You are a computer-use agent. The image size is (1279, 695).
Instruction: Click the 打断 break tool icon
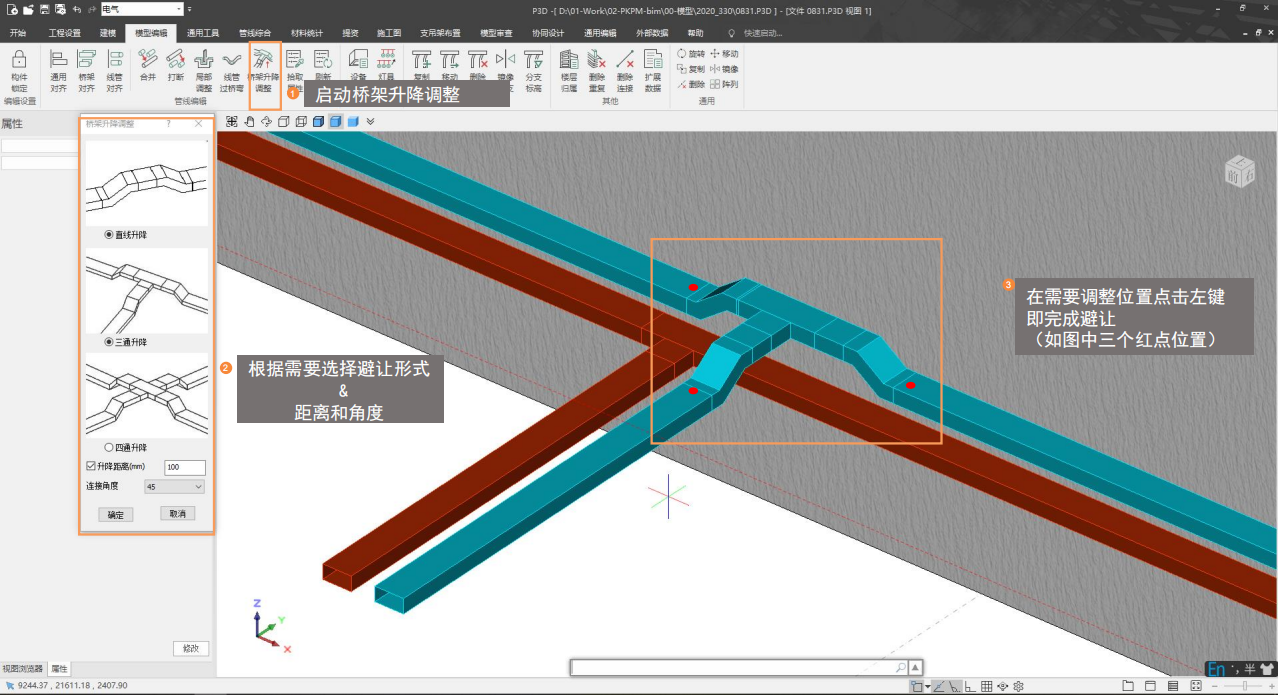(x=176, y=66)
